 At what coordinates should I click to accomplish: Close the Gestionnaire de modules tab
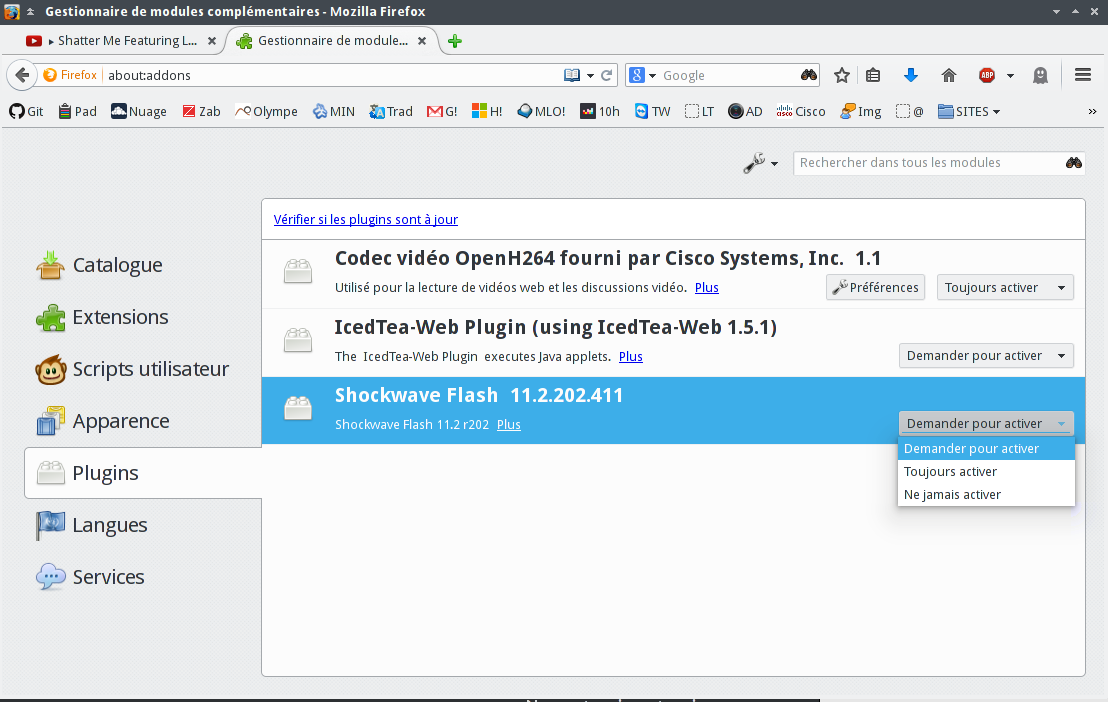(x=422, y=41)
